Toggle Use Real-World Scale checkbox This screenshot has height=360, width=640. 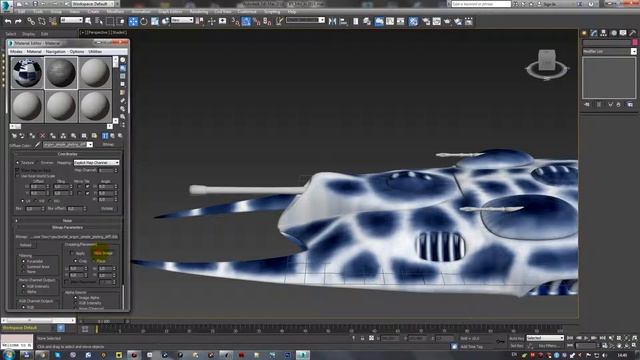point(18,176)
